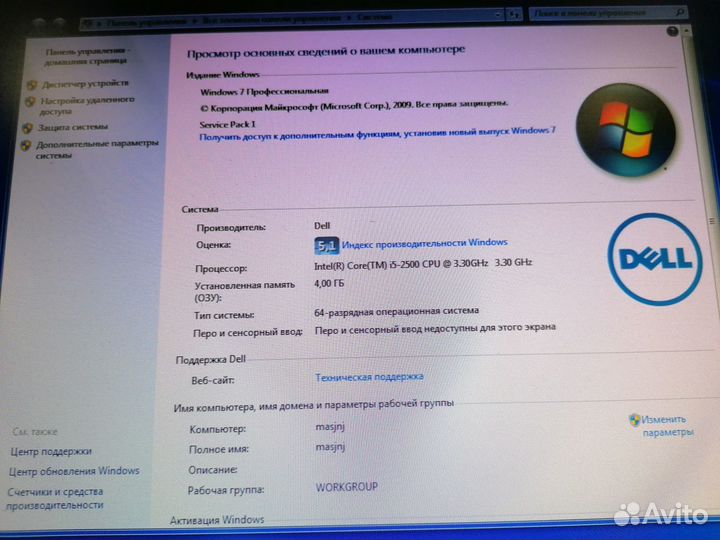Viewport: 720px width, 540px height.
Task: Click the installed memory value '4,00 ГБ'
Action: click(329, 284)
